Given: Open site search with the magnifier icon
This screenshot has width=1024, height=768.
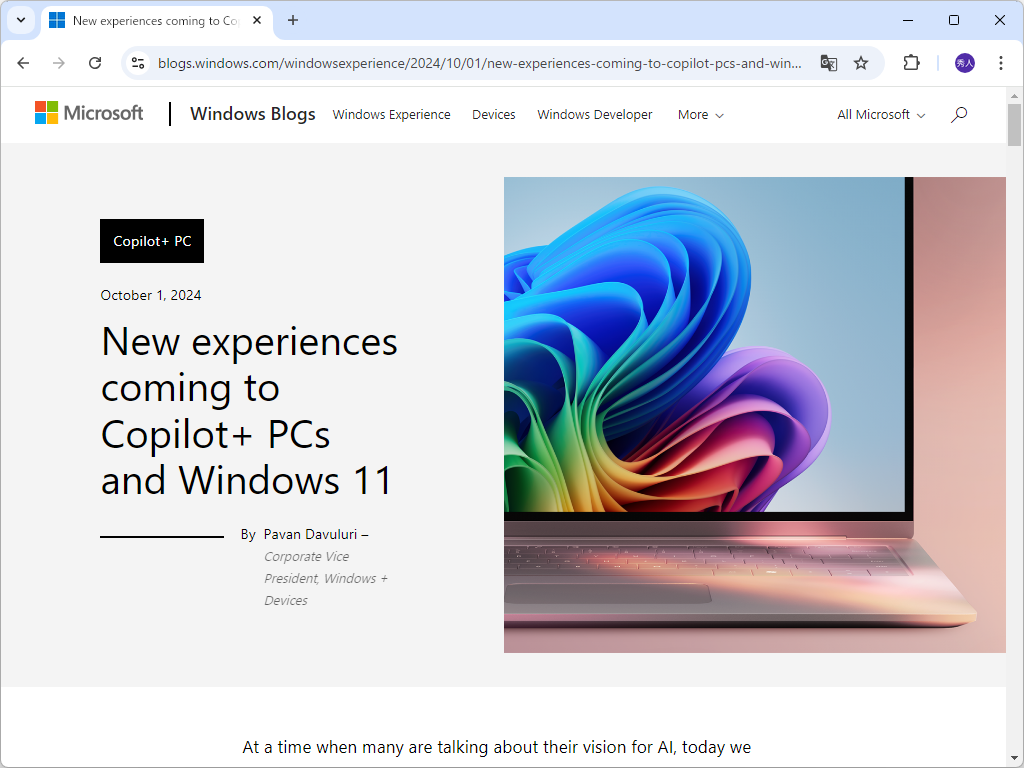Looking at the screenshot, I should coord(958,114).
